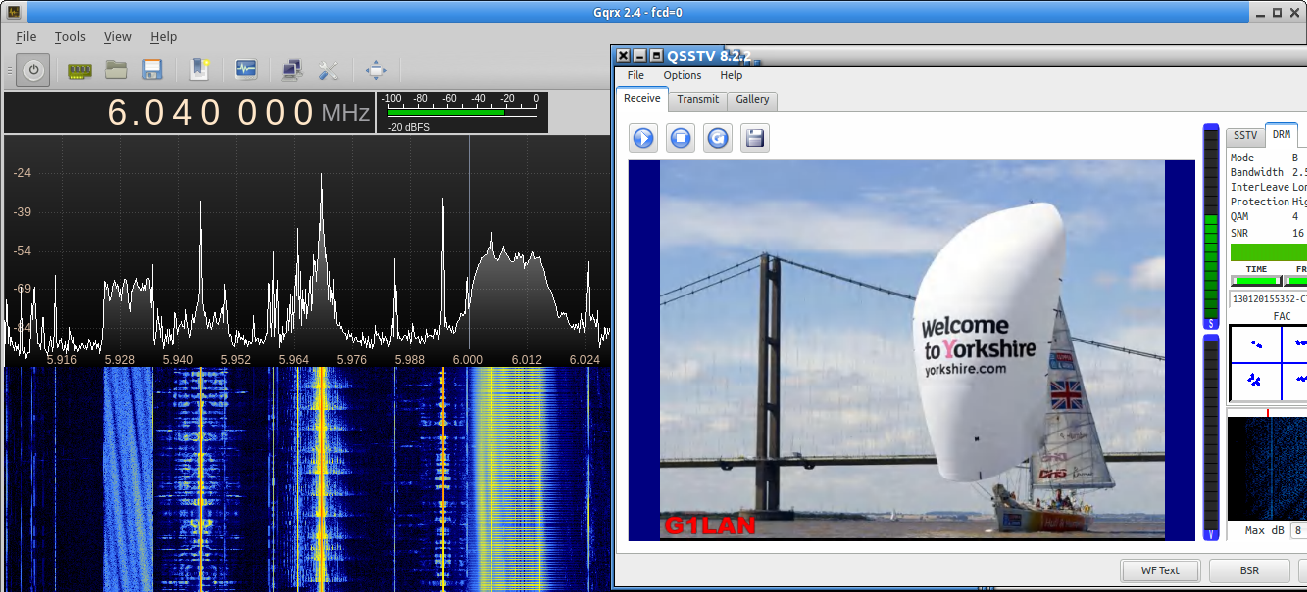Stop QSSTV reception with the stop button
Image resolution: width=1307 pixels, height=592 pixels.
pyautogui.click(x=681, y=138)
